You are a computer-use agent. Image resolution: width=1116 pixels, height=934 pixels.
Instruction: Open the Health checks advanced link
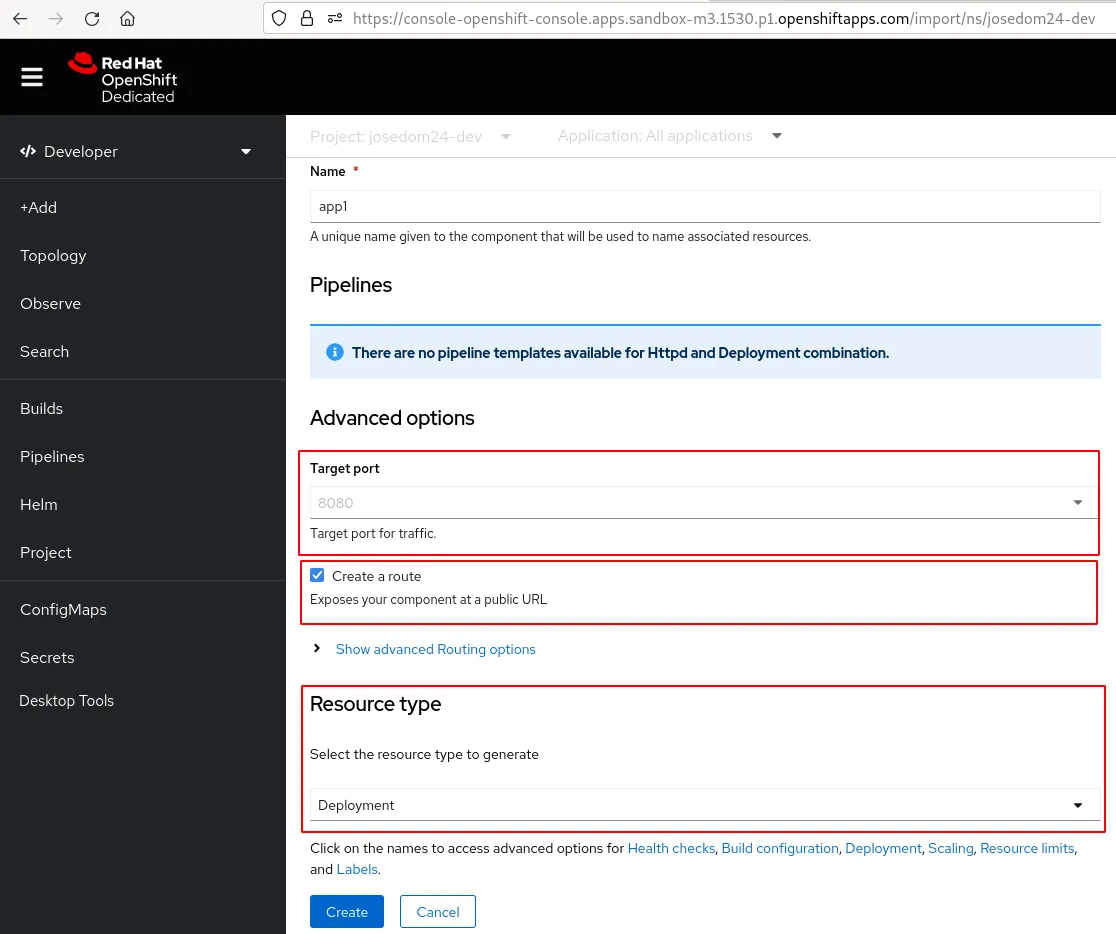tap(671, 848)
